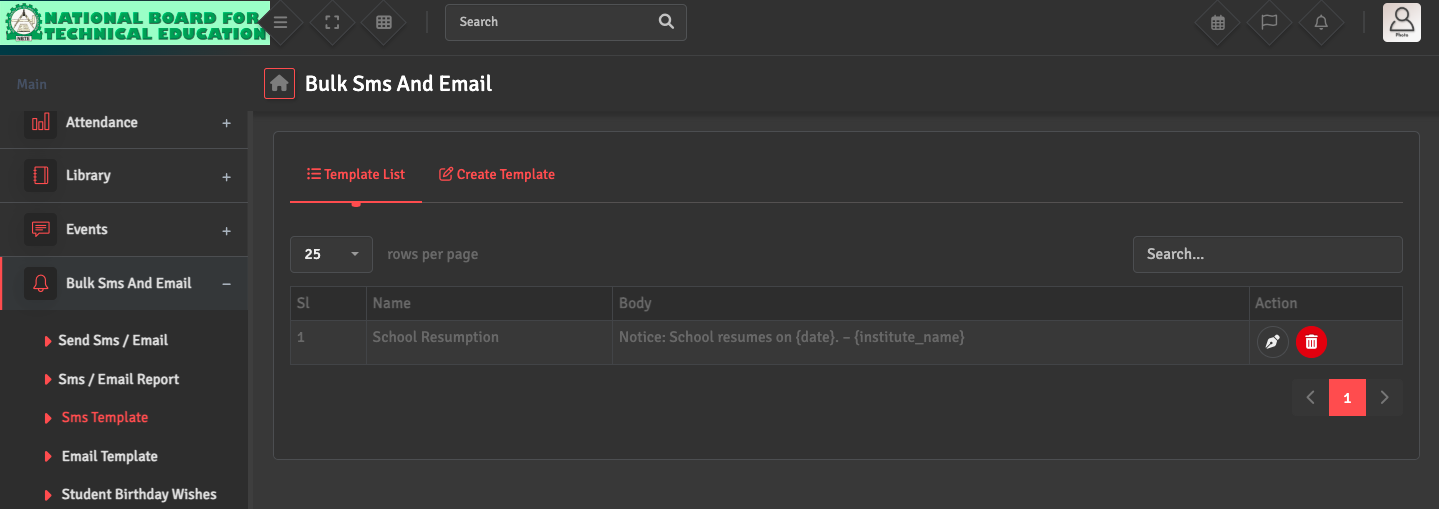This screenshot has height=509, width=1439.
Task: Edit the School Resumption template
Action: pos(1272,342)
